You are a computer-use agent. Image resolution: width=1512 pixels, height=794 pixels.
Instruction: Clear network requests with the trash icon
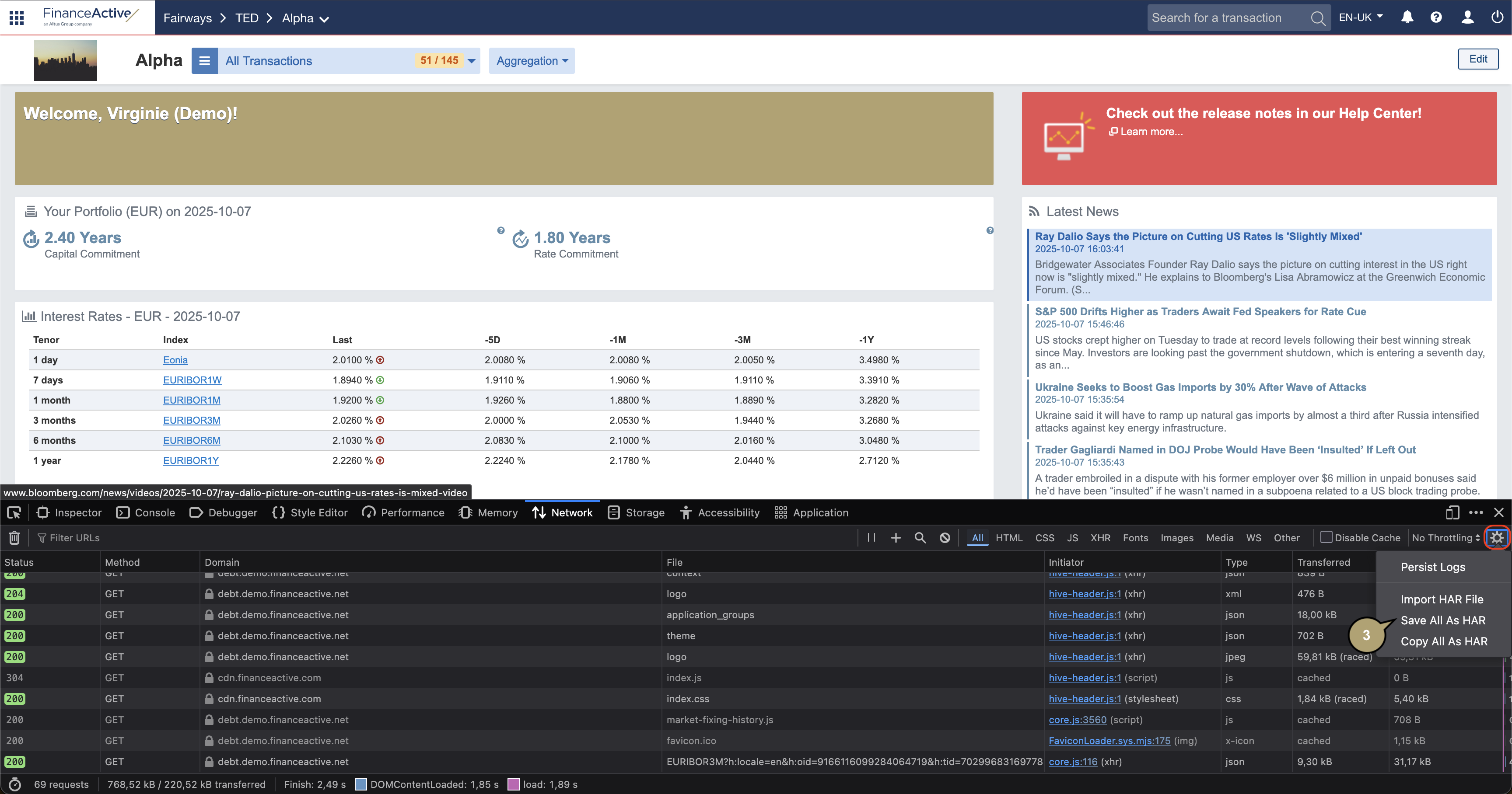click(14, 537)
